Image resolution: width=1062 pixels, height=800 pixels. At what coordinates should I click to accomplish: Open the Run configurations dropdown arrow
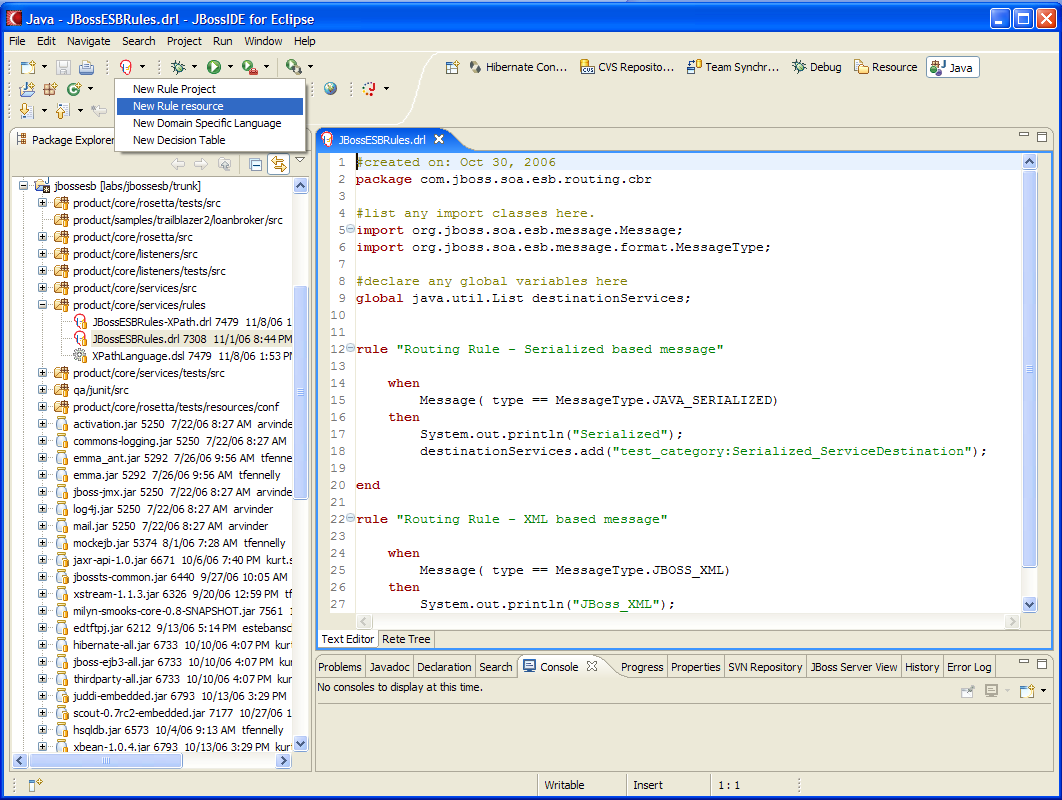click(x=230, y=67)
